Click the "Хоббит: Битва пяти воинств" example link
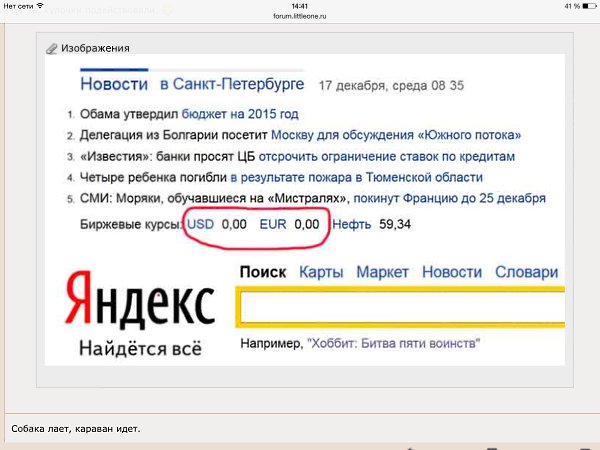The width and height of the screenshot is (600, 450). 393,344
